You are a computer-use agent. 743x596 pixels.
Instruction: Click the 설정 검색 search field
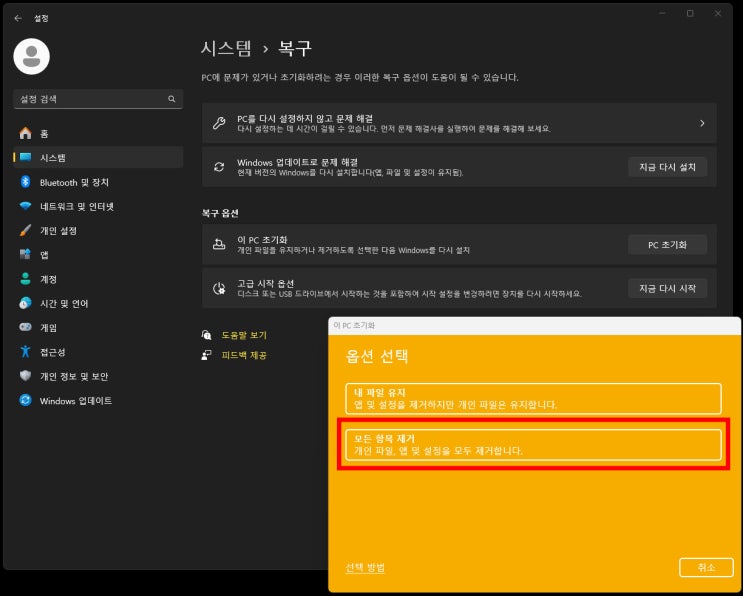98,99
